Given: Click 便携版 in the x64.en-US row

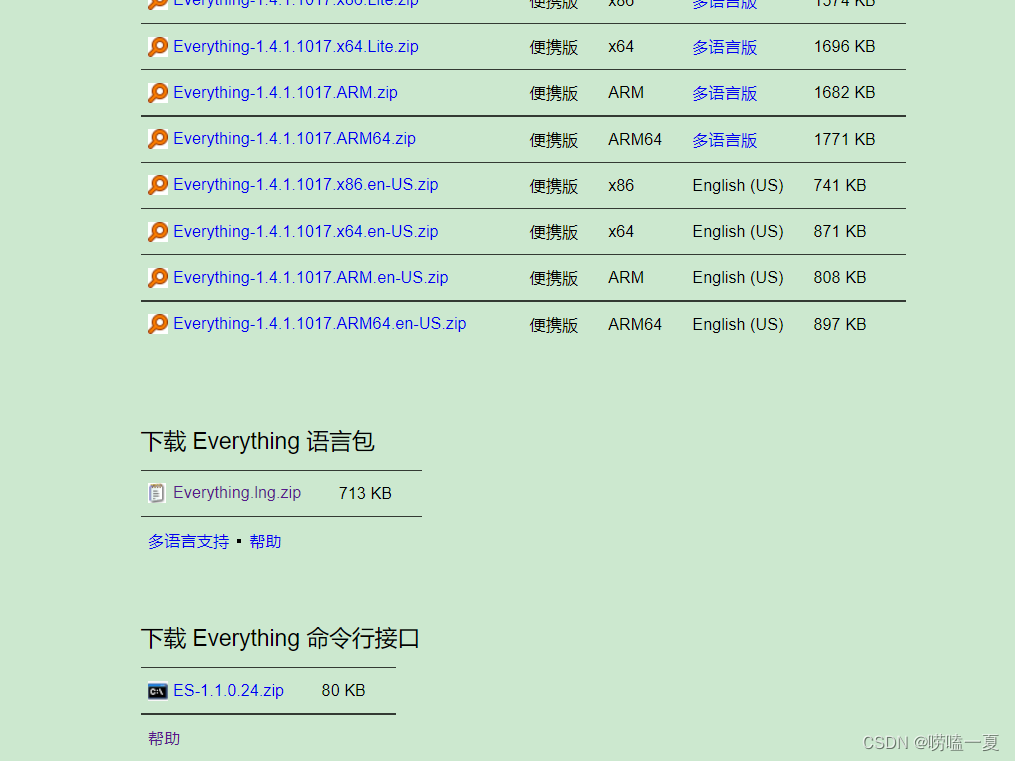Looking at the screenshot, I should point(553,232).
